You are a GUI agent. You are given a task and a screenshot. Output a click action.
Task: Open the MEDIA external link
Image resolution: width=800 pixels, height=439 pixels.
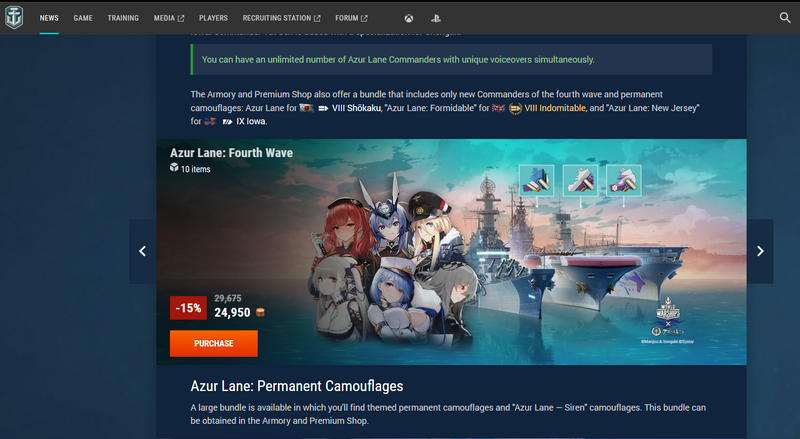coord(169,18)
